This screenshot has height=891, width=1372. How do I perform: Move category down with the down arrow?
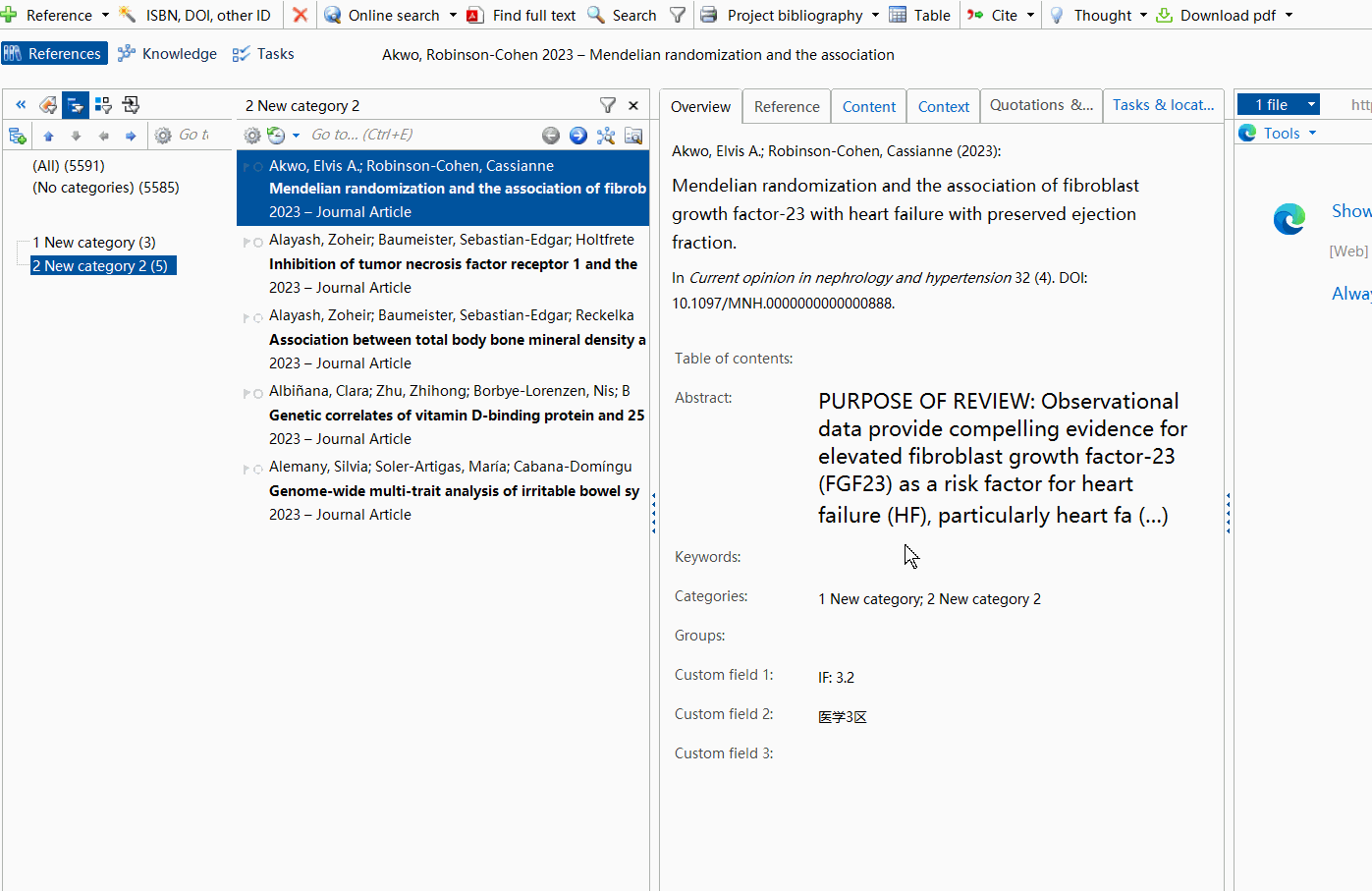[x=76, y=136]
